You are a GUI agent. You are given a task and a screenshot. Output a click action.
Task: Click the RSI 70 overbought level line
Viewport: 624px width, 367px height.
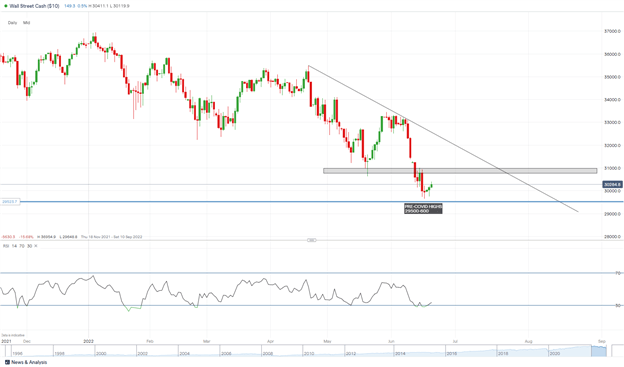coord(306,273)
